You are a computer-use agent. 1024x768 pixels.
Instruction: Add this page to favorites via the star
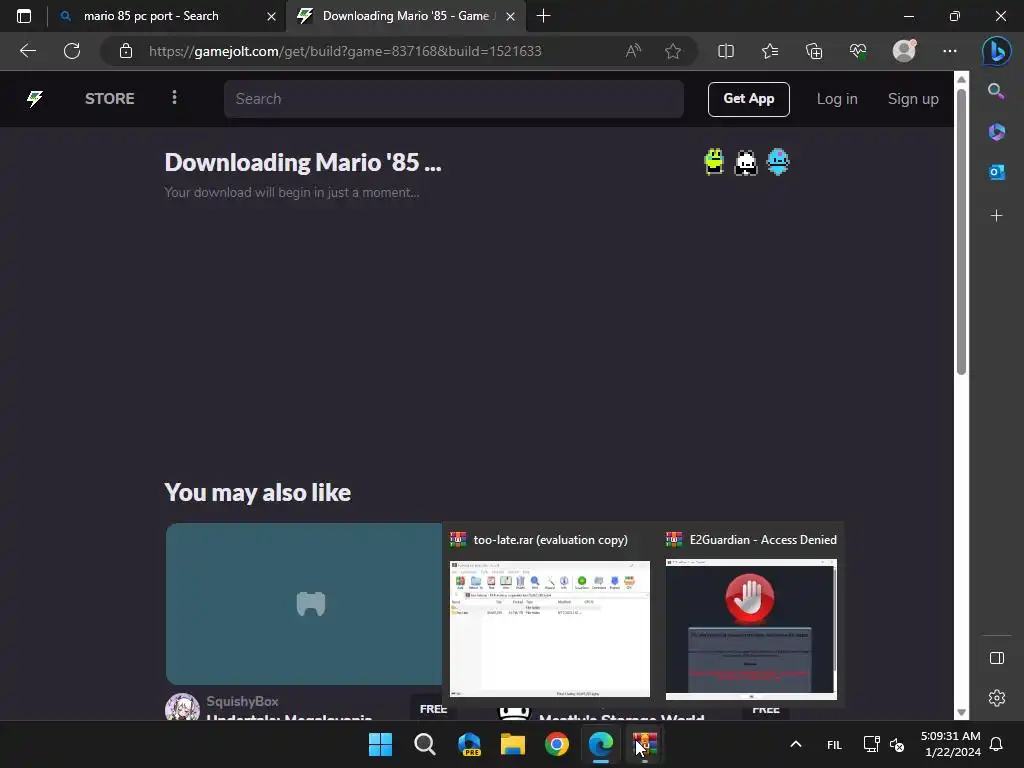click(673, 51)
